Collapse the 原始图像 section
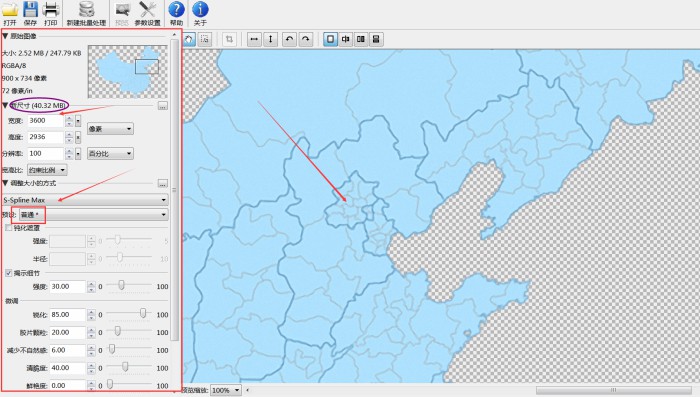Screen dimensions: 700x397 click(x=5, y=36)
